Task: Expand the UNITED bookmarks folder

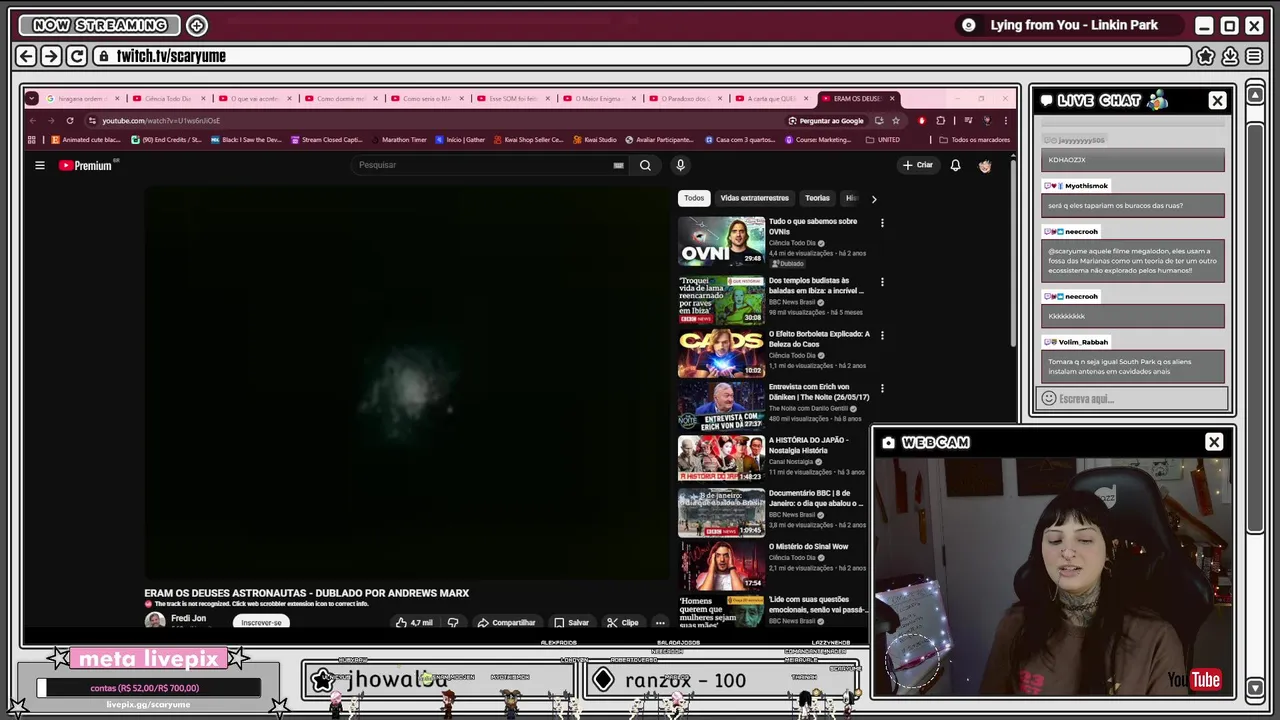Action: [x=883, y=140]
